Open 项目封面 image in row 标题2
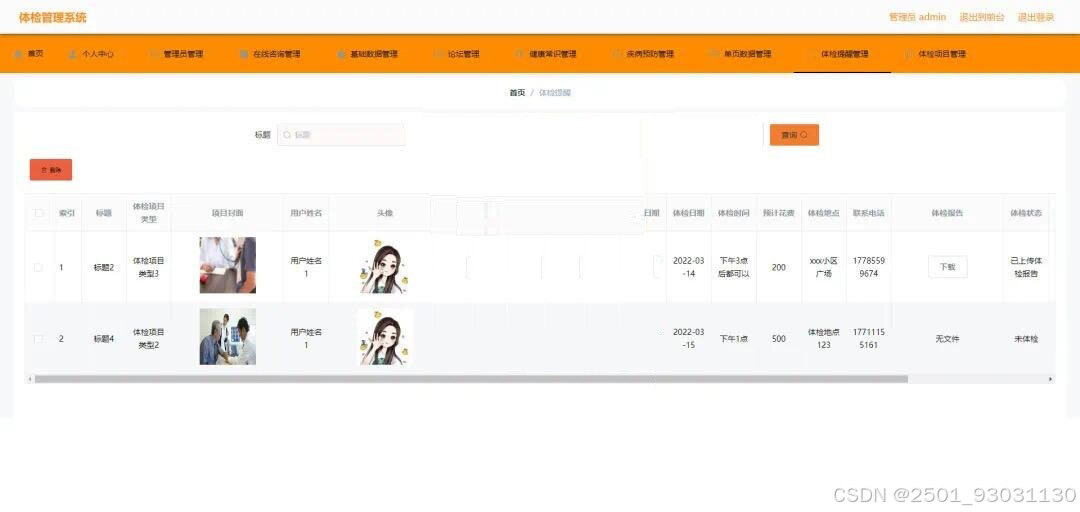 coord(227,265)
